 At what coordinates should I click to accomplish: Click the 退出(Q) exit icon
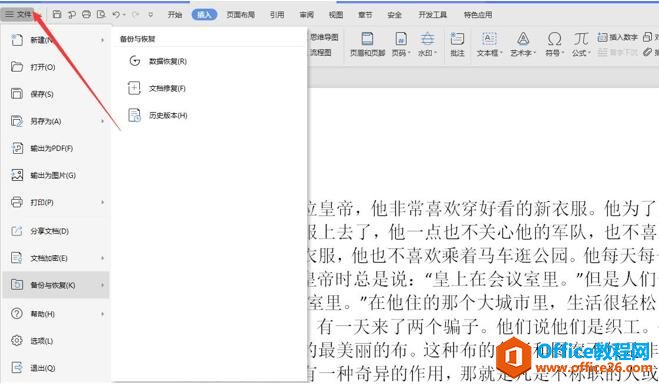17,368
